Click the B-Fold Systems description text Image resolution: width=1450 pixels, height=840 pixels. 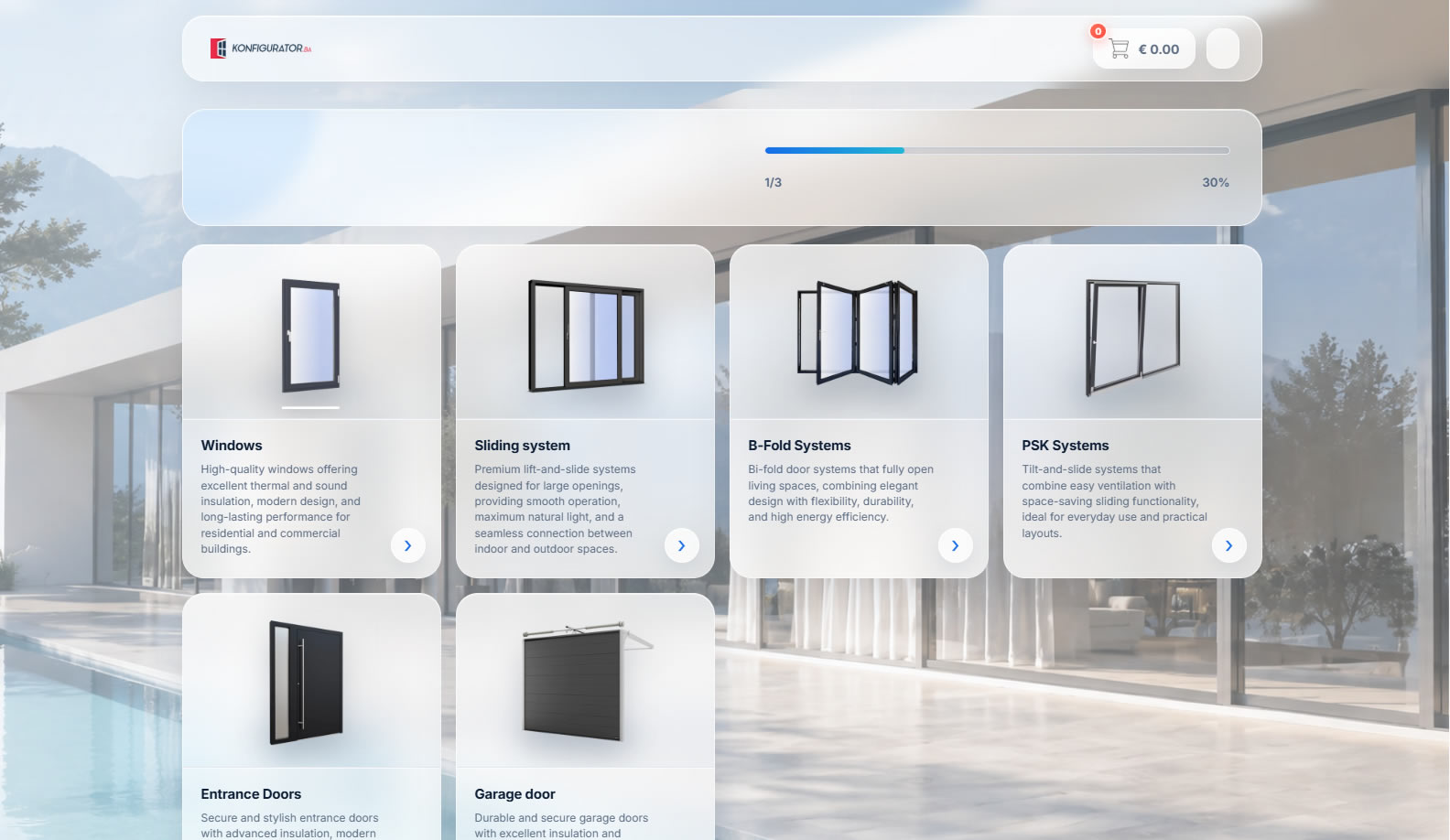[840, 493]
